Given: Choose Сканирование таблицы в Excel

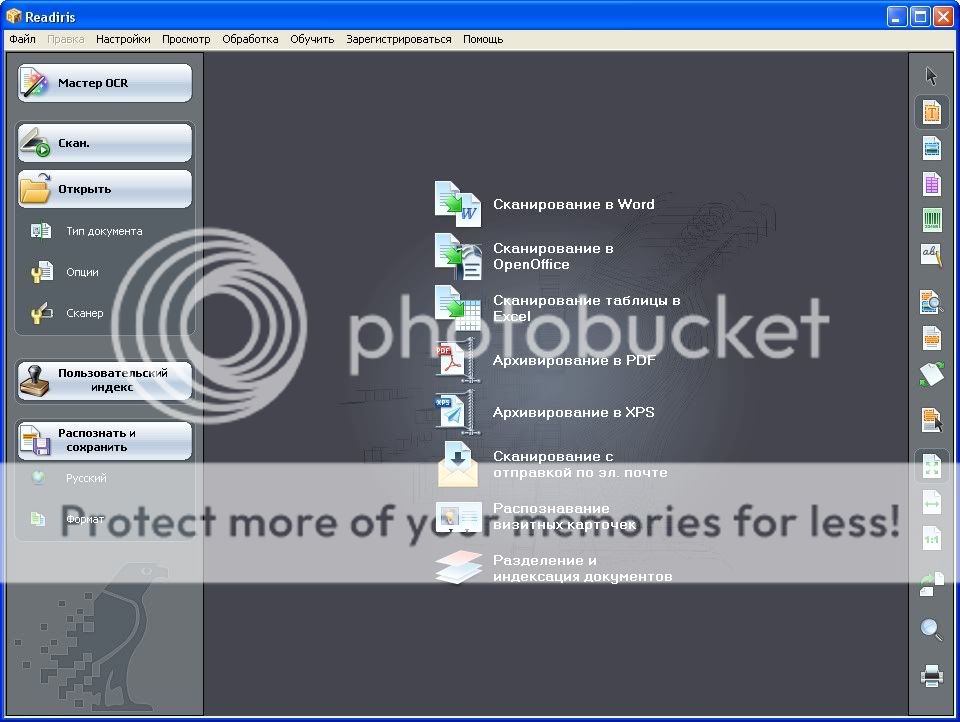Looking at the screenshot, I should 586,308.
